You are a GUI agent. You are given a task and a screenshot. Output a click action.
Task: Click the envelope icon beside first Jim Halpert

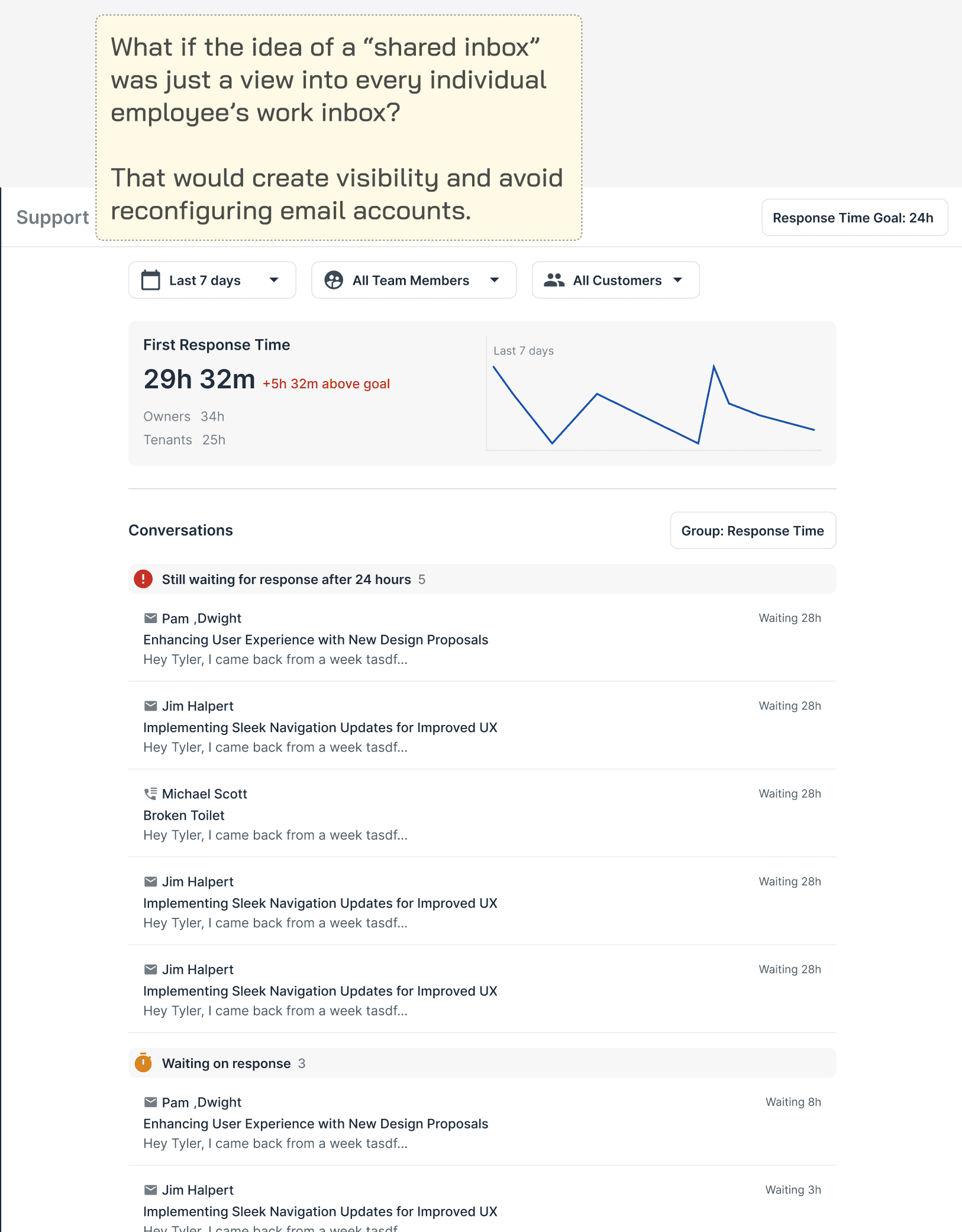pyautogui.click(x=151, y=705)
